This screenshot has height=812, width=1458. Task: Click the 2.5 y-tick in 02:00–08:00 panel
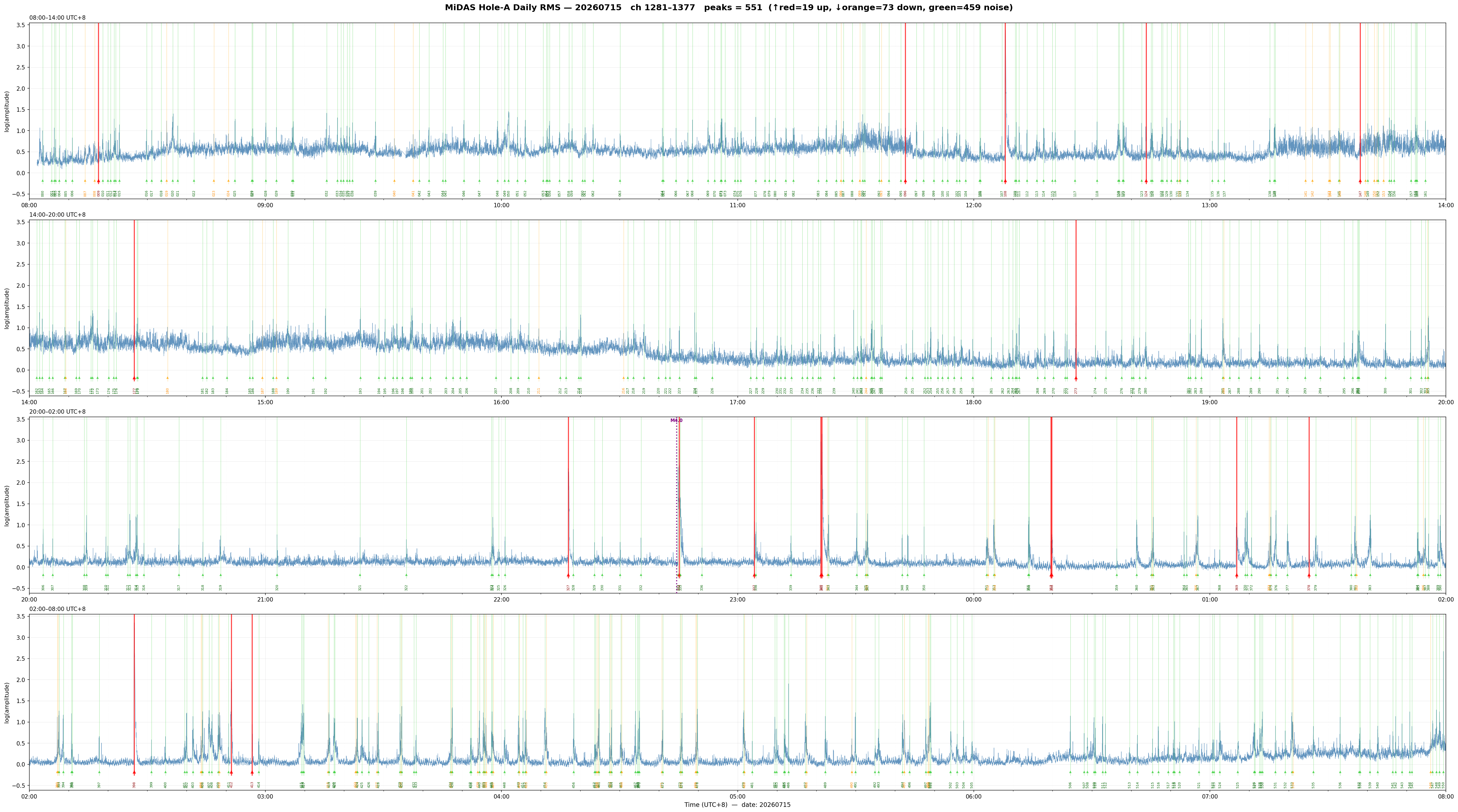click(x=20, y=659)
